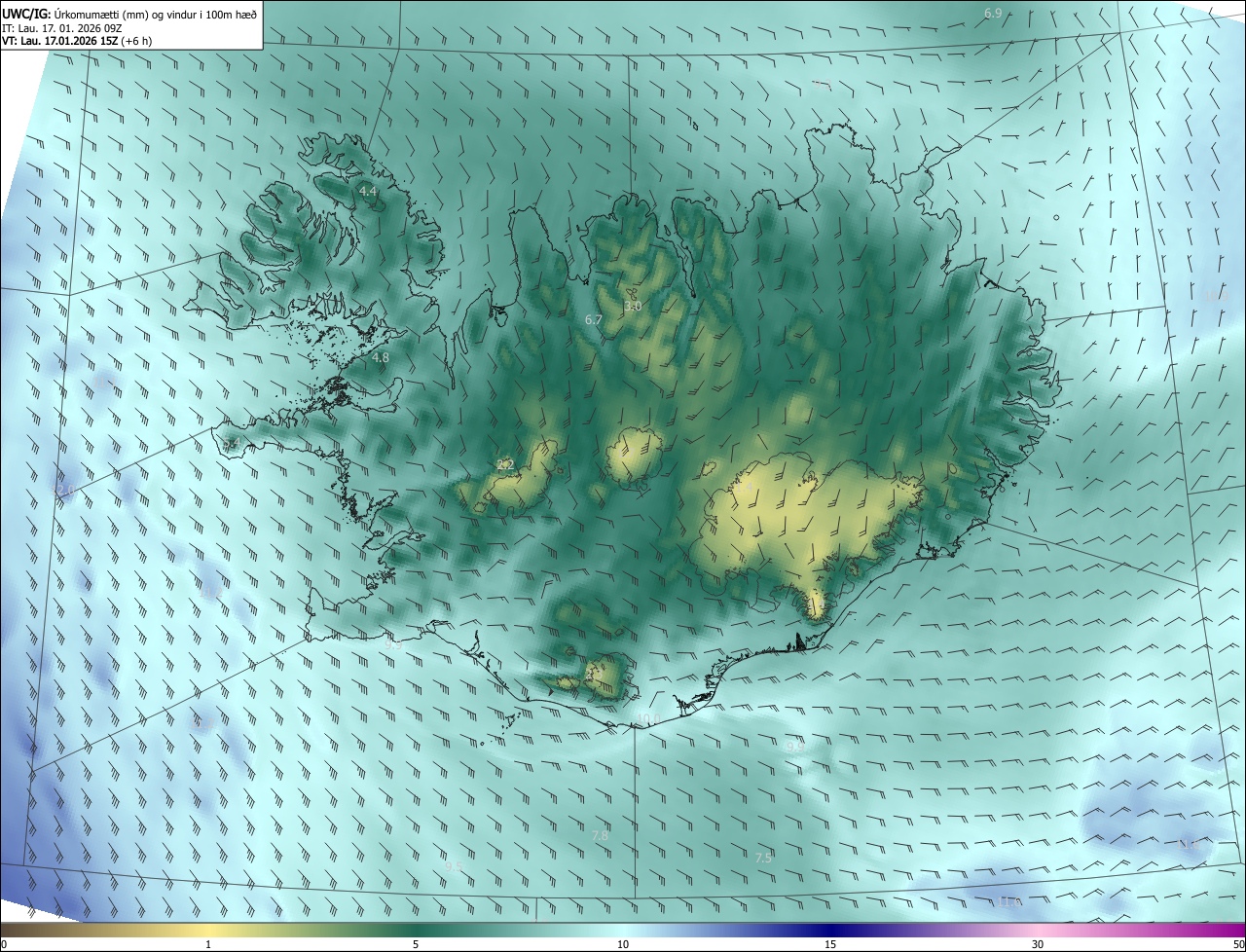Click the '6.7' value label on the map
Image resolution: width=1246 pixels, height=952 pixels.
point(594,320)
